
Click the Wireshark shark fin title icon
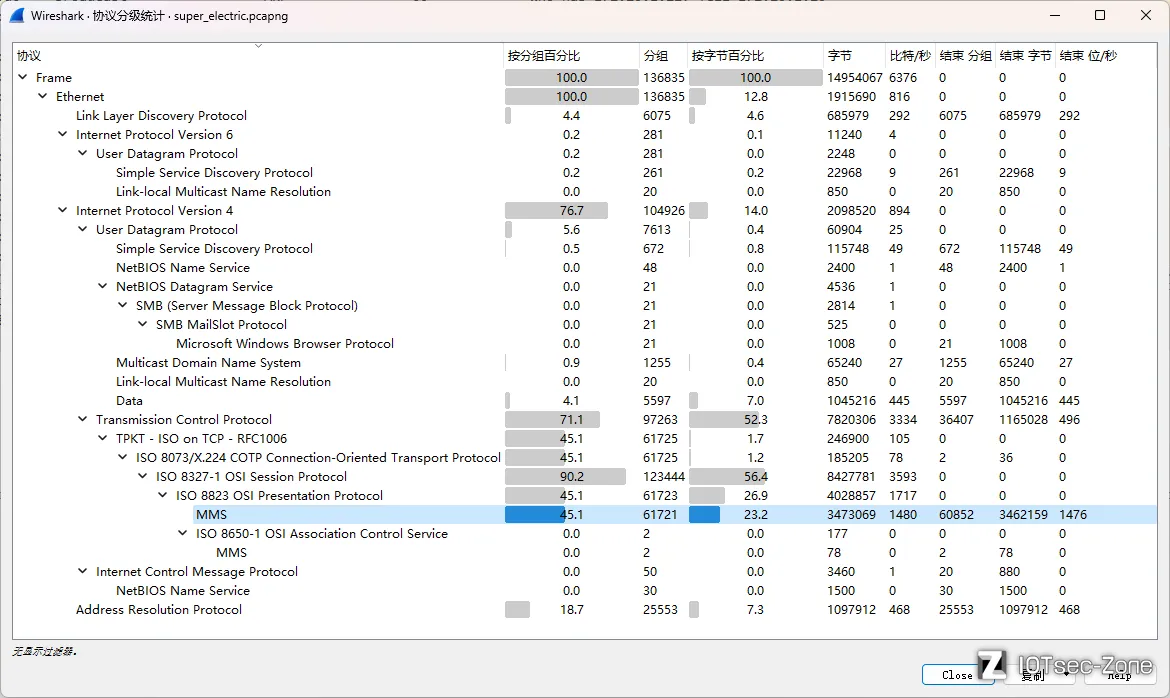coord(17,15)
